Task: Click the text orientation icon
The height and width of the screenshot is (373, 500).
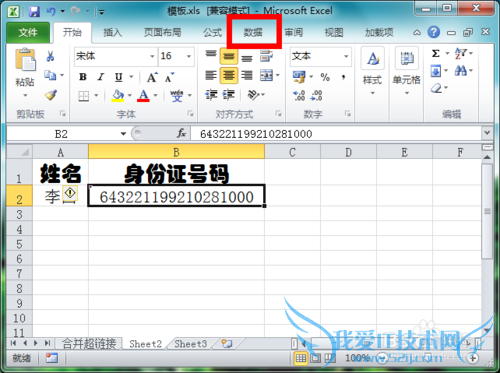Action: point(253,95)
